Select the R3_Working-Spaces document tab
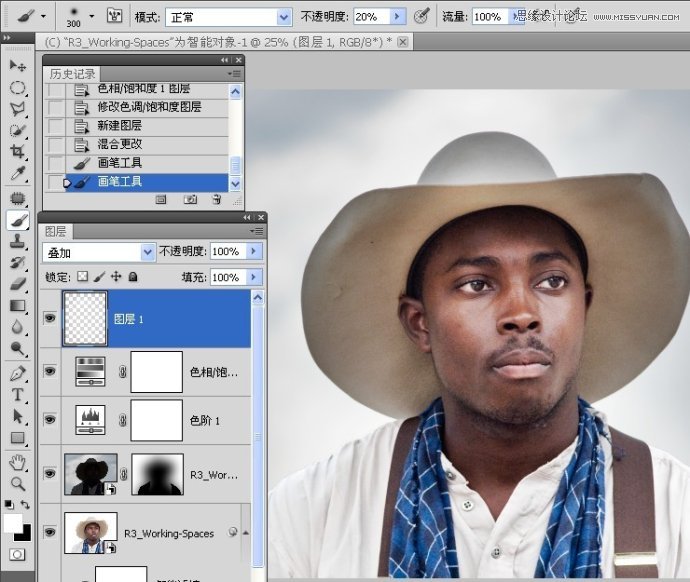The height and width of the screenshot is (582, 690). (x=225, y=42)
